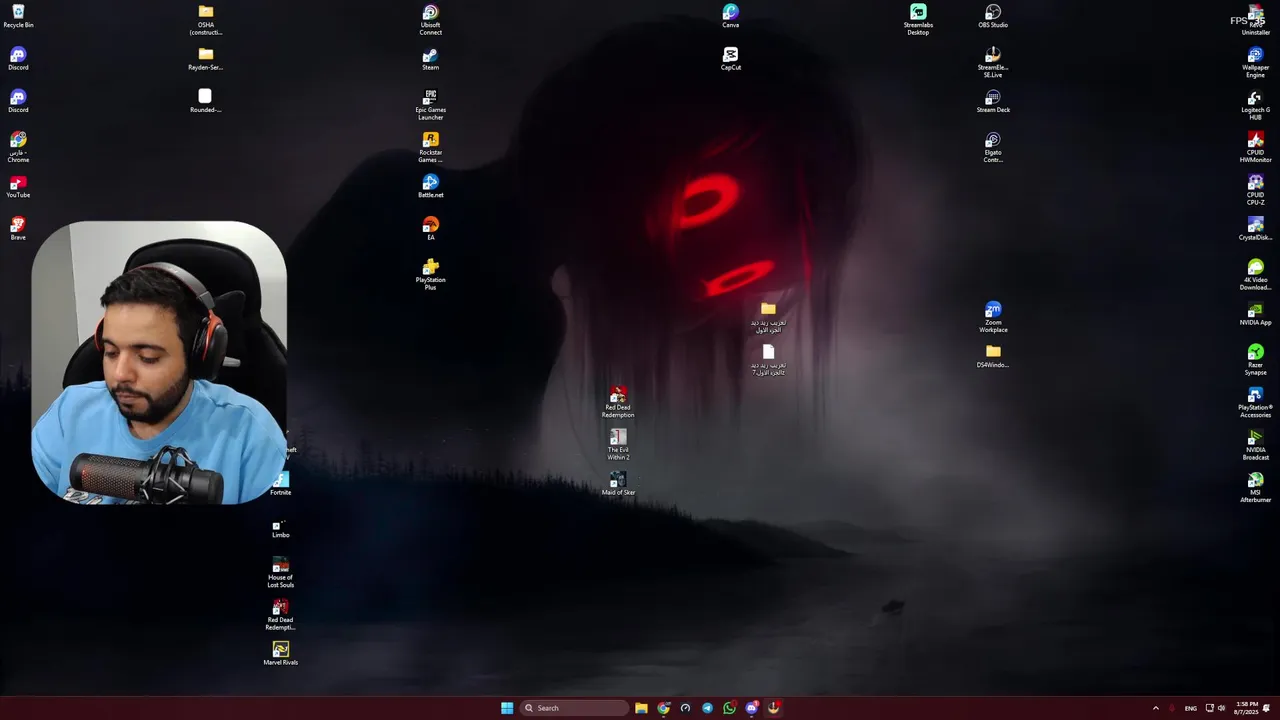Screen dimensions: 1280x720
Task: Select the Zoom Workplace shortcut
Action: [993, 318]
